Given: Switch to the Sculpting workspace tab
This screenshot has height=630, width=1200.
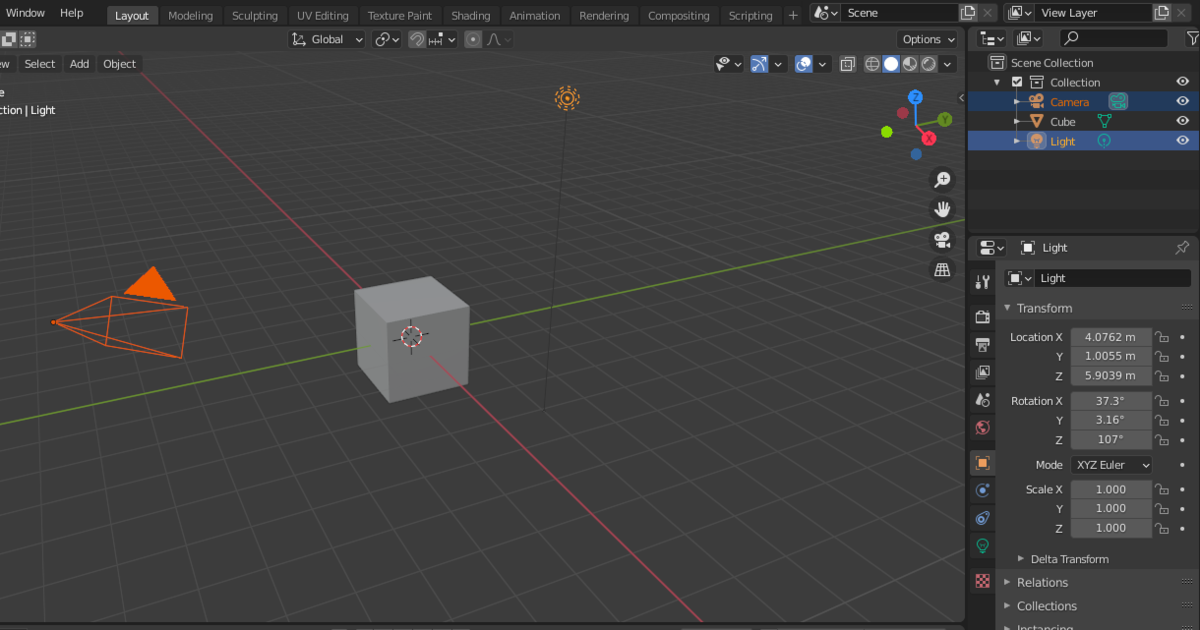Looking at the screenshot, I should click(x=255, y=15).
